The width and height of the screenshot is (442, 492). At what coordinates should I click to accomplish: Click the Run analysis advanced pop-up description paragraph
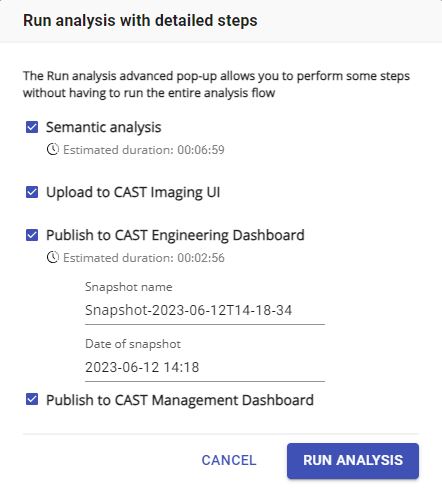[x=216, y=84]
